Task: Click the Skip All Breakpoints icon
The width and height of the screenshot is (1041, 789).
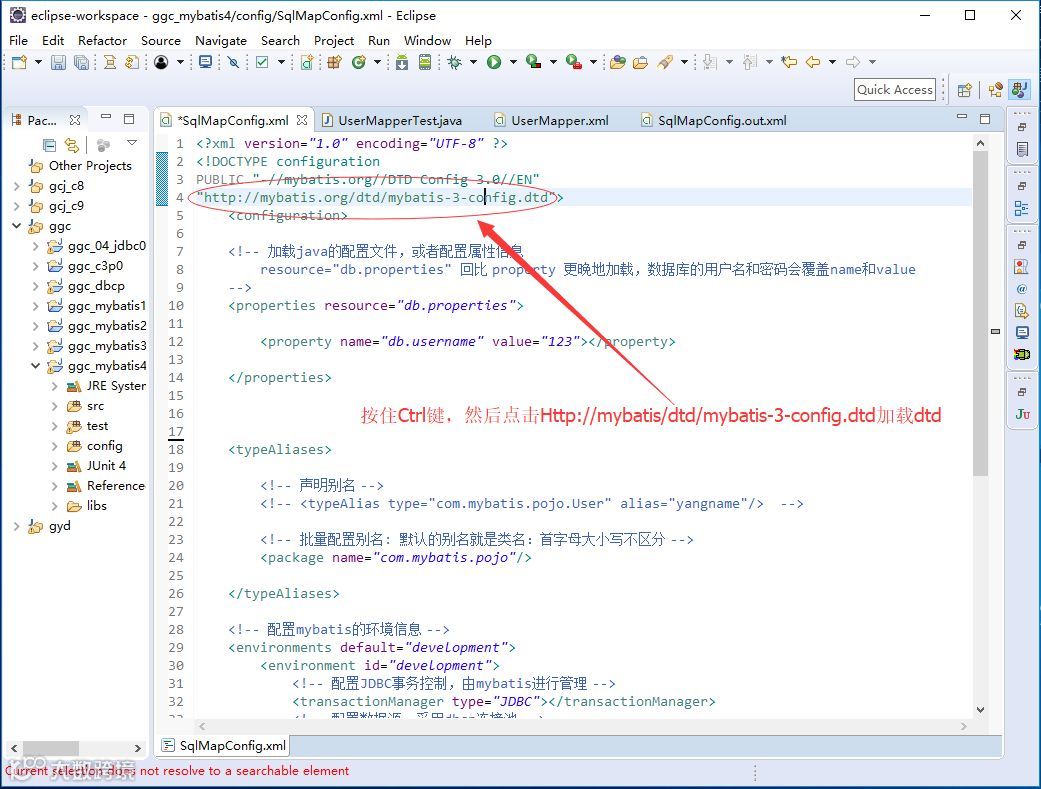Action: [x=234, y=62]
